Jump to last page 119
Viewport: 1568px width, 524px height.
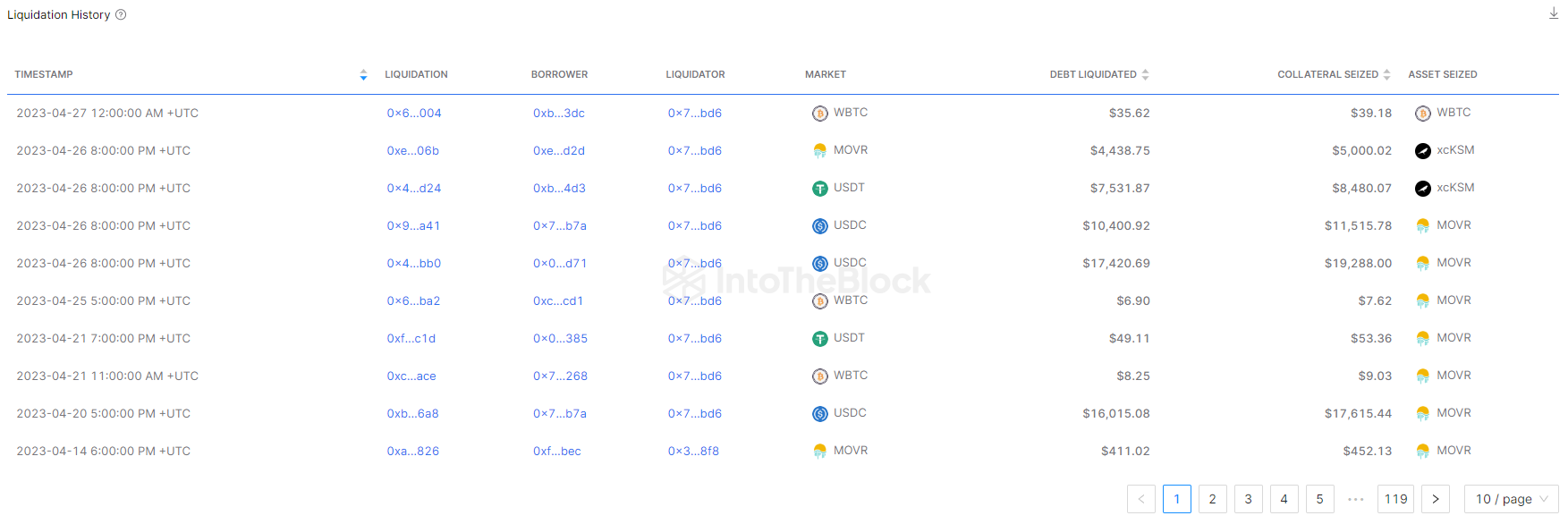coord(1395,499)
